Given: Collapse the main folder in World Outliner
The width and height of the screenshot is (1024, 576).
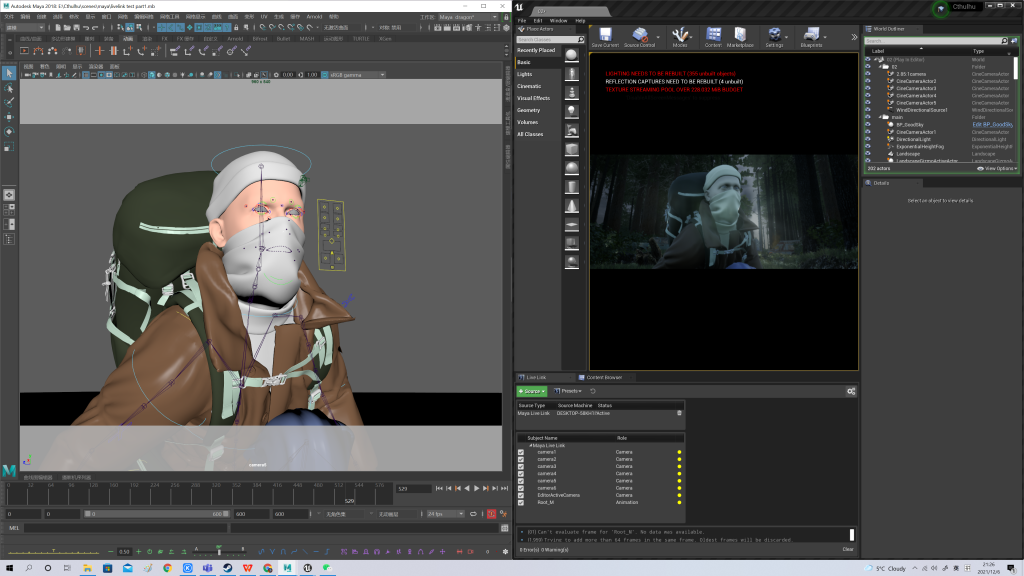Looking at the screenshot, I should pos(882,117).
